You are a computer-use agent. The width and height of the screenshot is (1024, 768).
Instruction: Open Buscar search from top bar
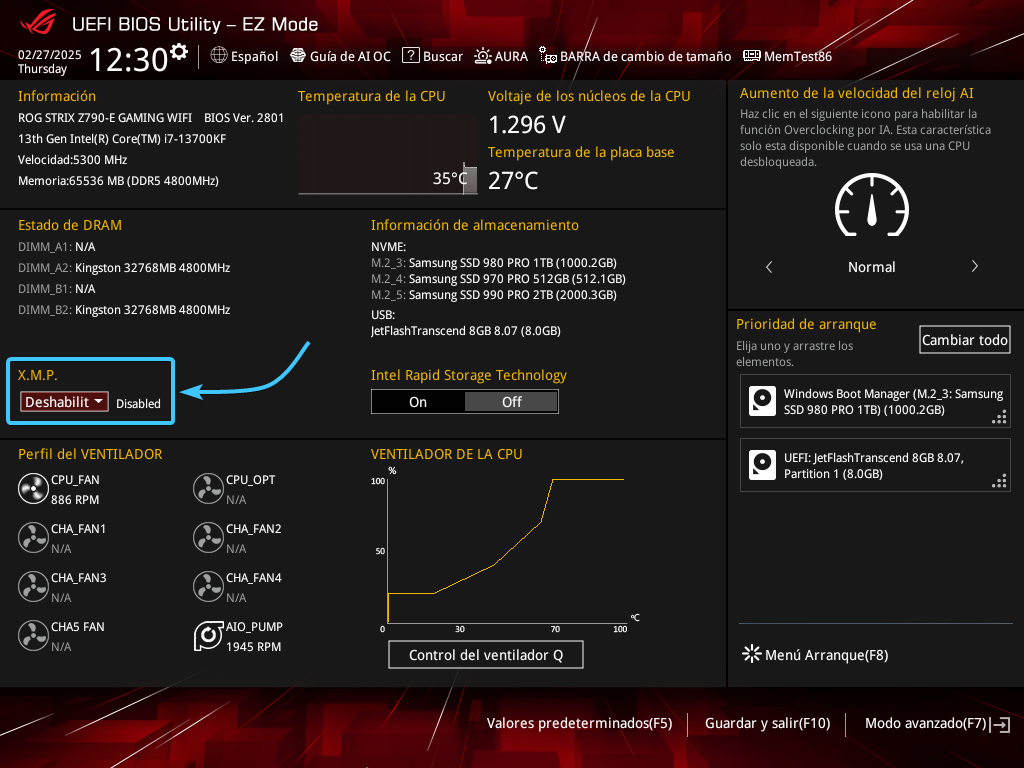coord(432,57)
